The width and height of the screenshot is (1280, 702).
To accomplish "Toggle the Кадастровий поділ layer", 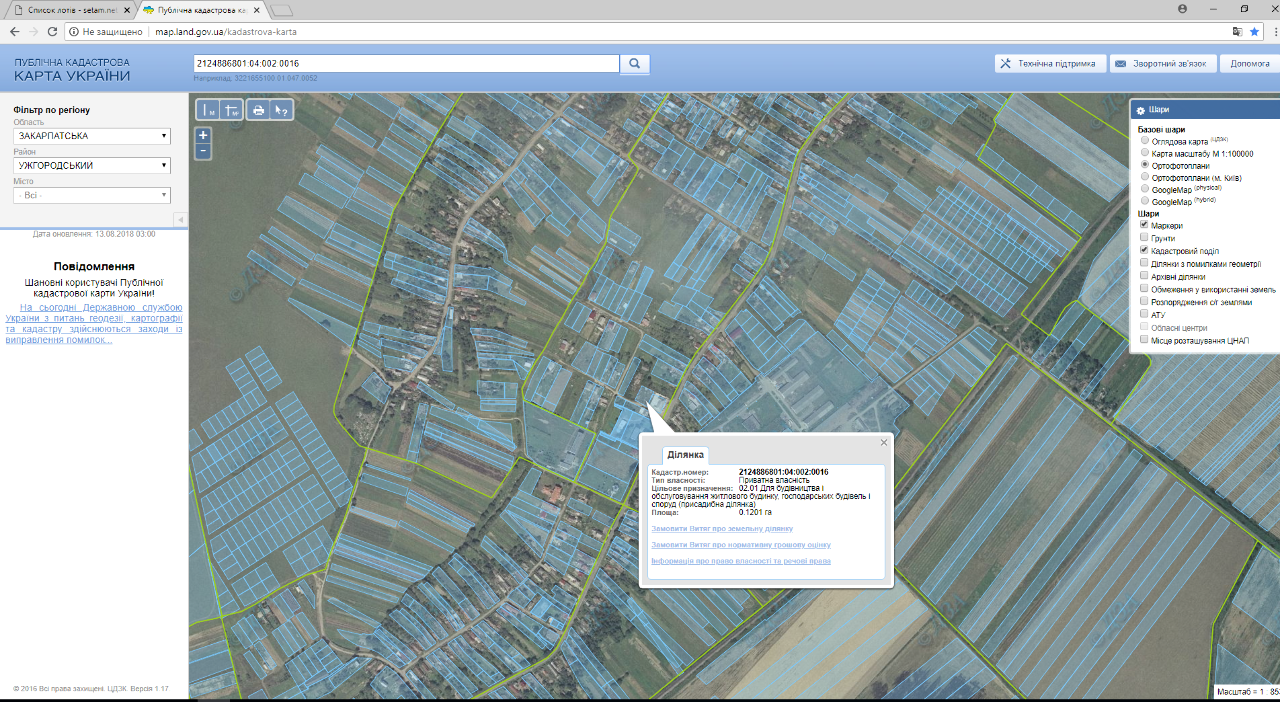I will [1144, 250].
